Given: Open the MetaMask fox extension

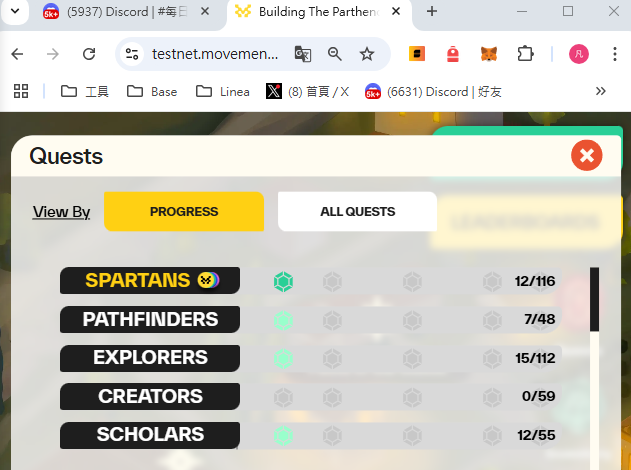Looking at the screenshot, I should [x=489, y=54].
